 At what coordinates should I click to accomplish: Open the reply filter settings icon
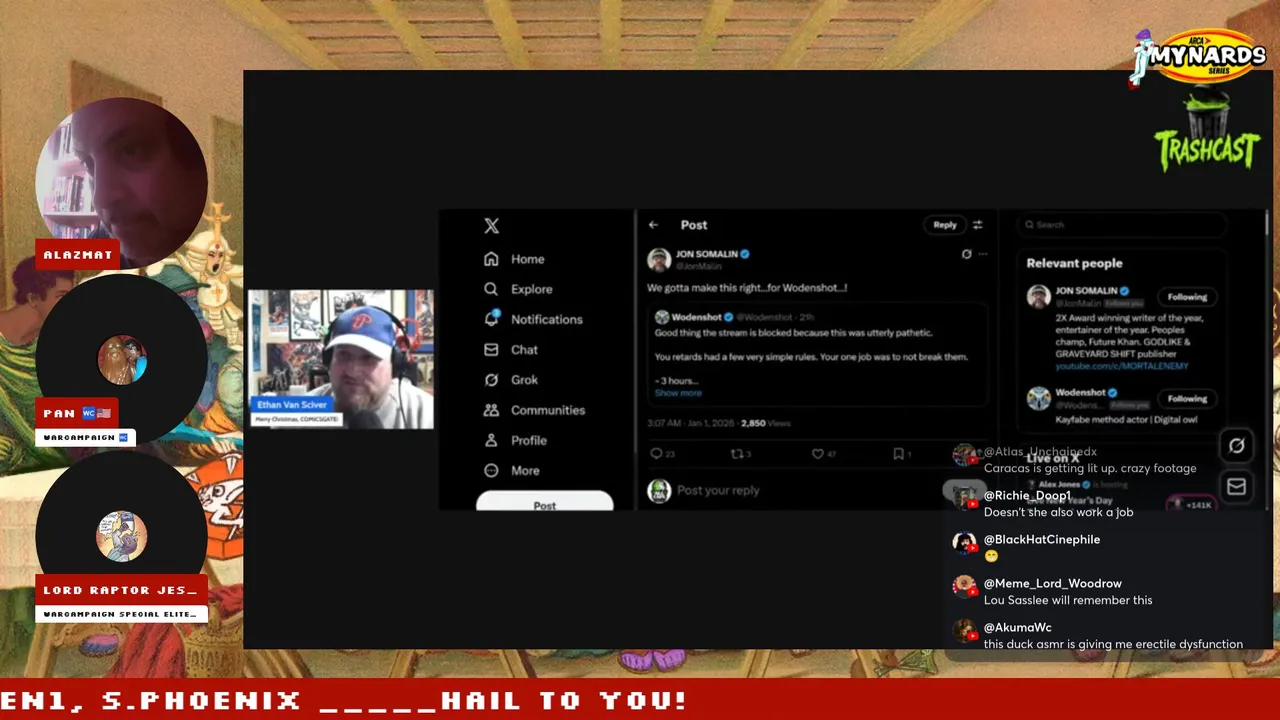click(978, 225)
